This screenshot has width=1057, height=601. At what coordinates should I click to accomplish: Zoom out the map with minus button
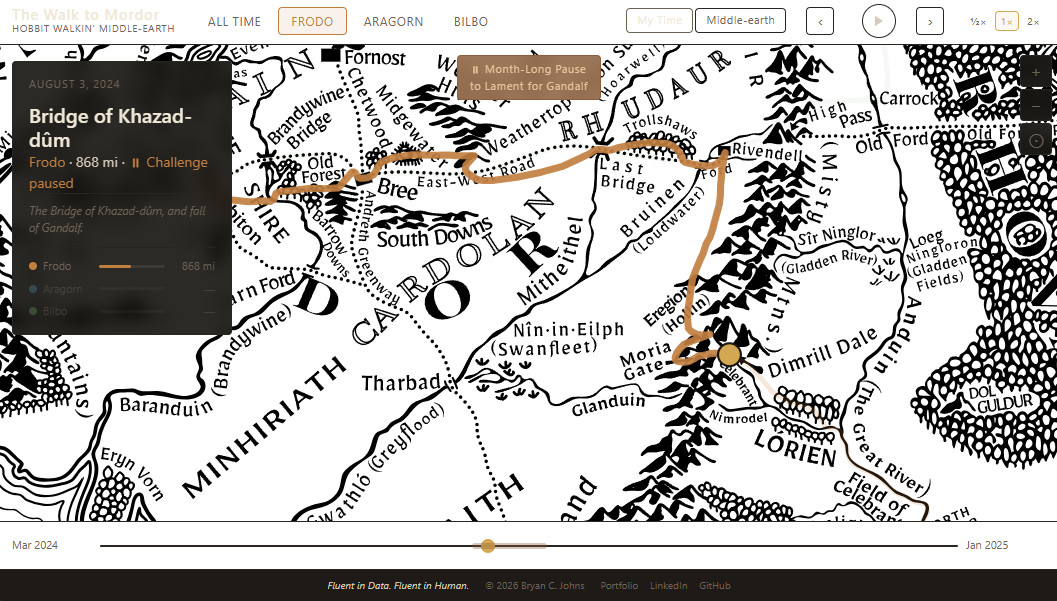[x=1036, y=106]
